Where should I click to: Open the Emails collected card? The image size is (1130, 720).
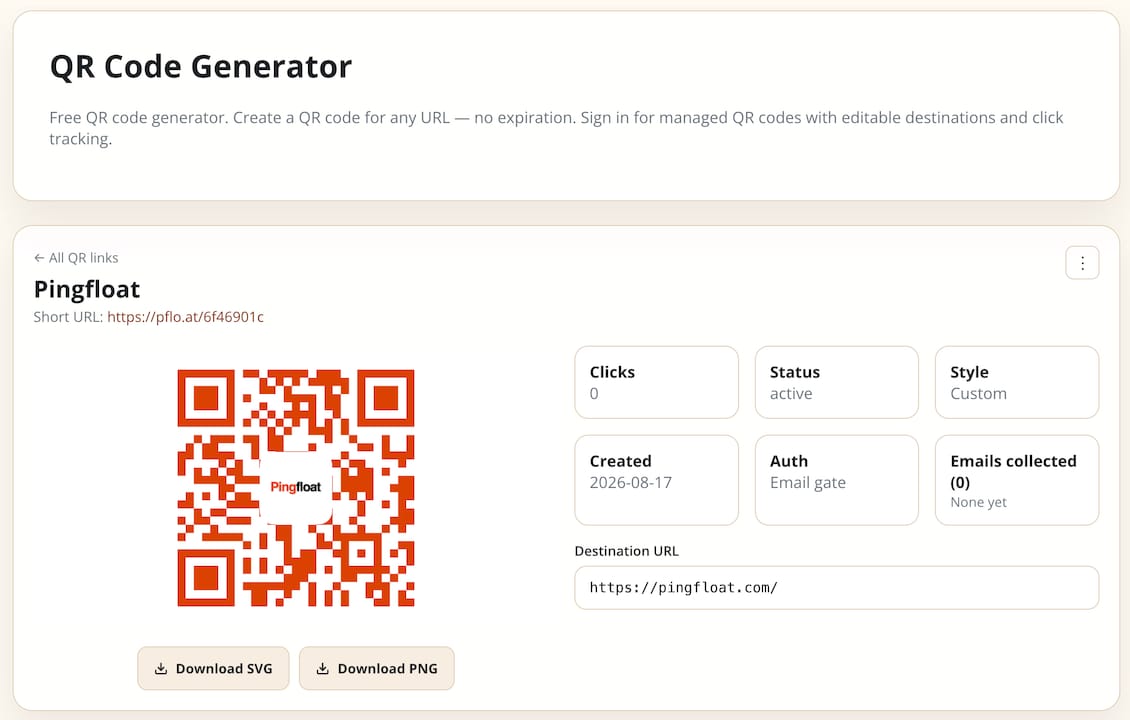1017,480
